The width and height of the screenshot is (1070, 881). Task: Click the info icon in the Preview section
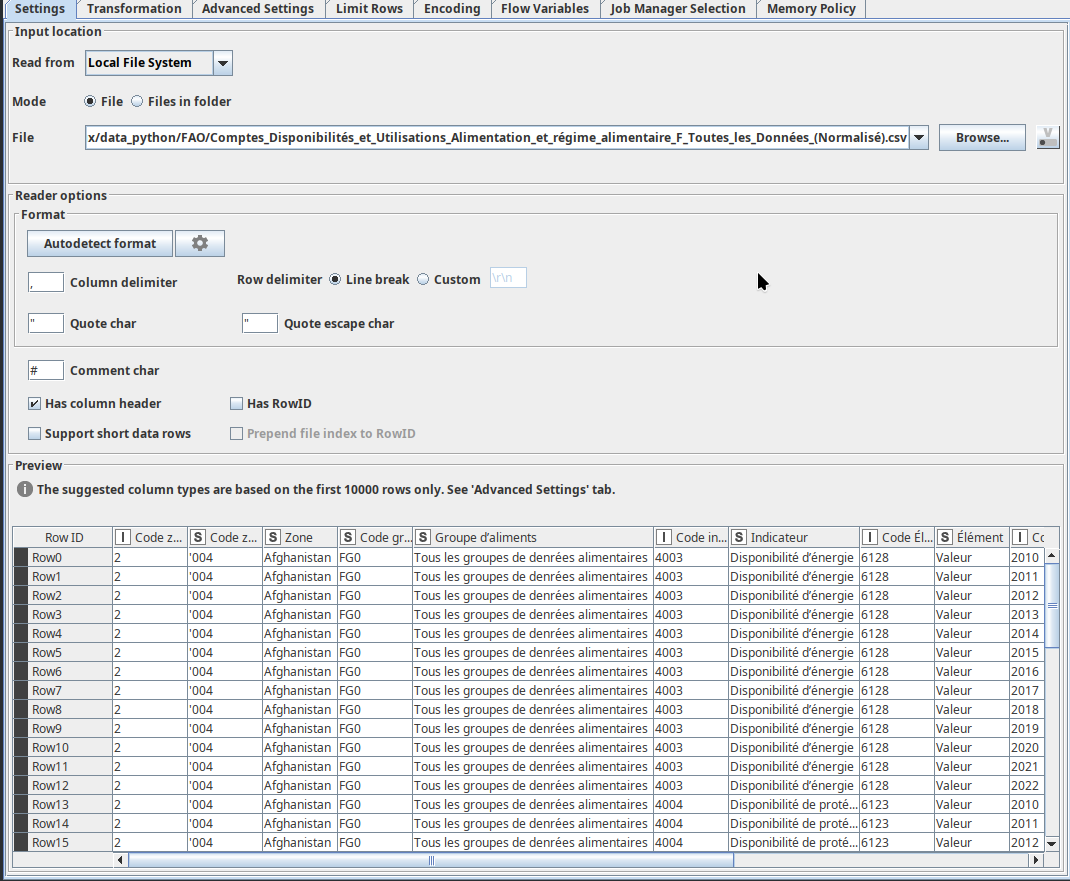point(22,489)
